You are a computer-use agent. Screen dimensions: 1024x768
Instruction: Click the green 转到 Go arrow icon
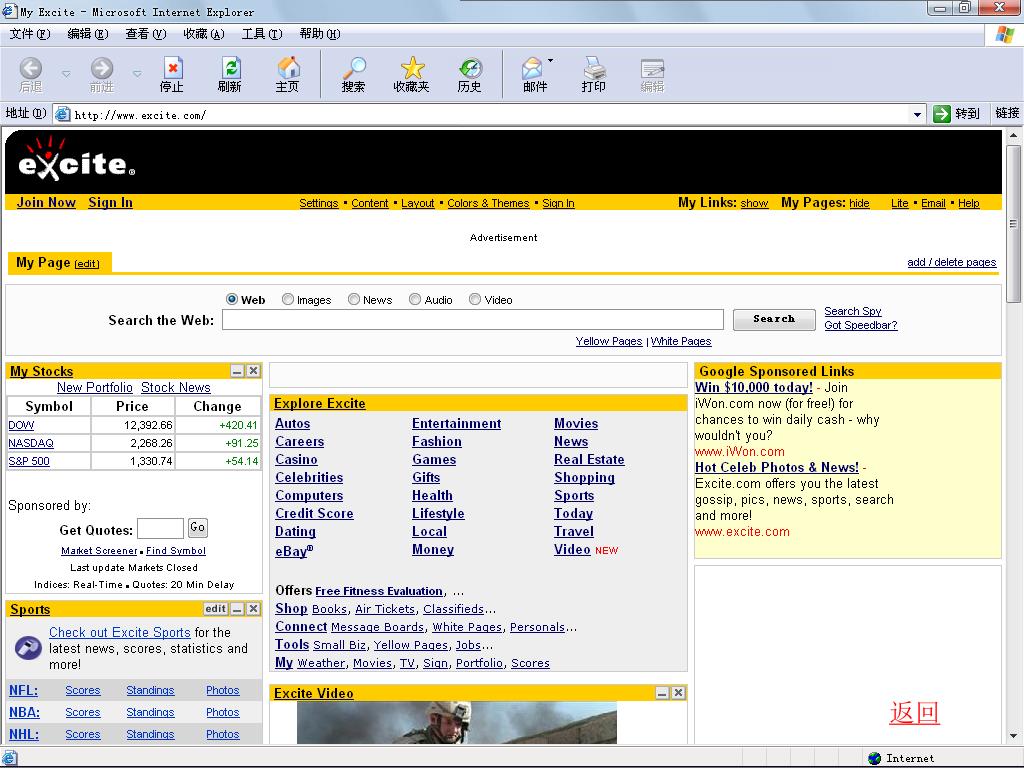point(942,114)
